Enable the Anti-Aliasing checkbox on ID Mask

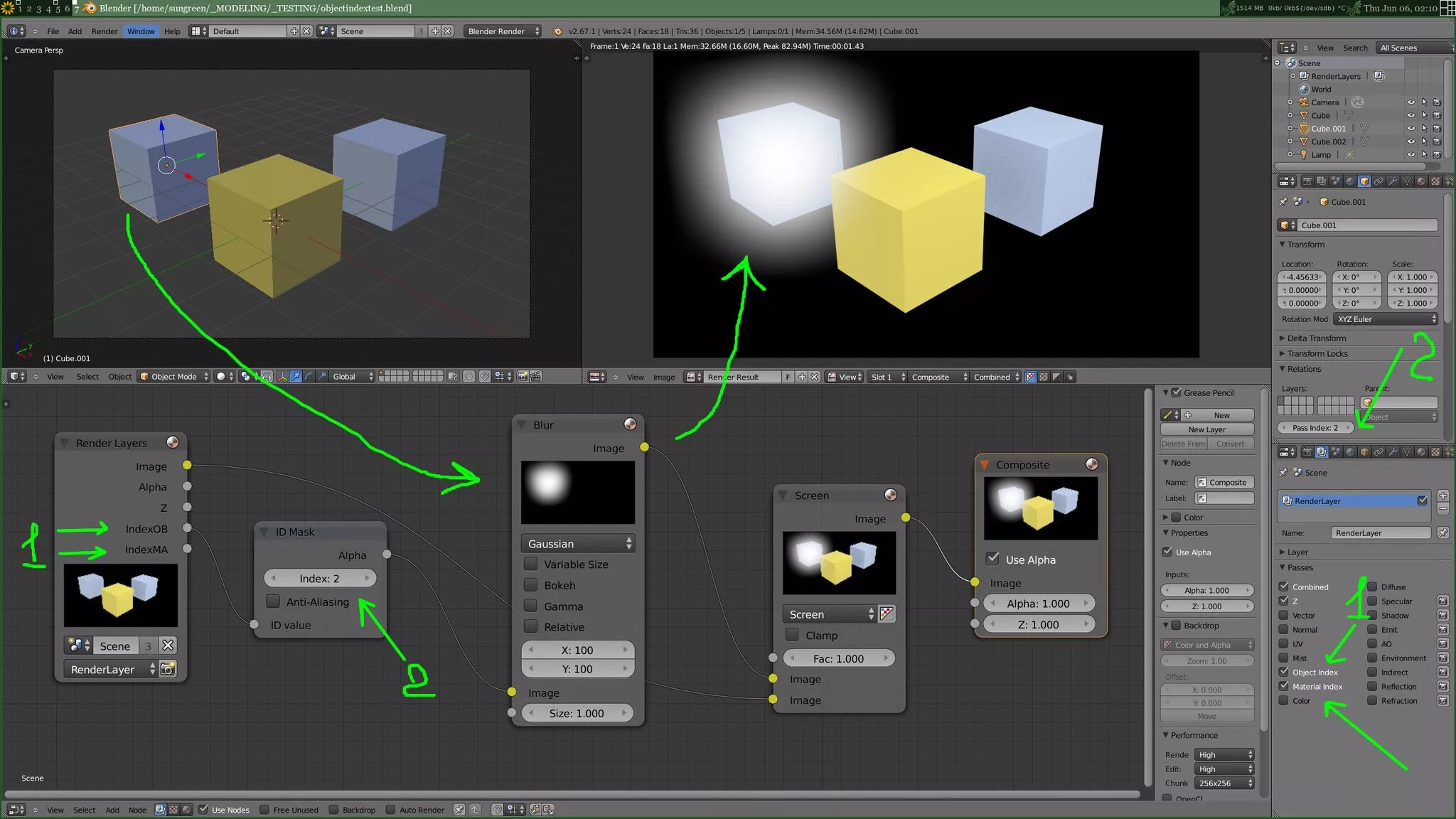(x=273, y=601)
